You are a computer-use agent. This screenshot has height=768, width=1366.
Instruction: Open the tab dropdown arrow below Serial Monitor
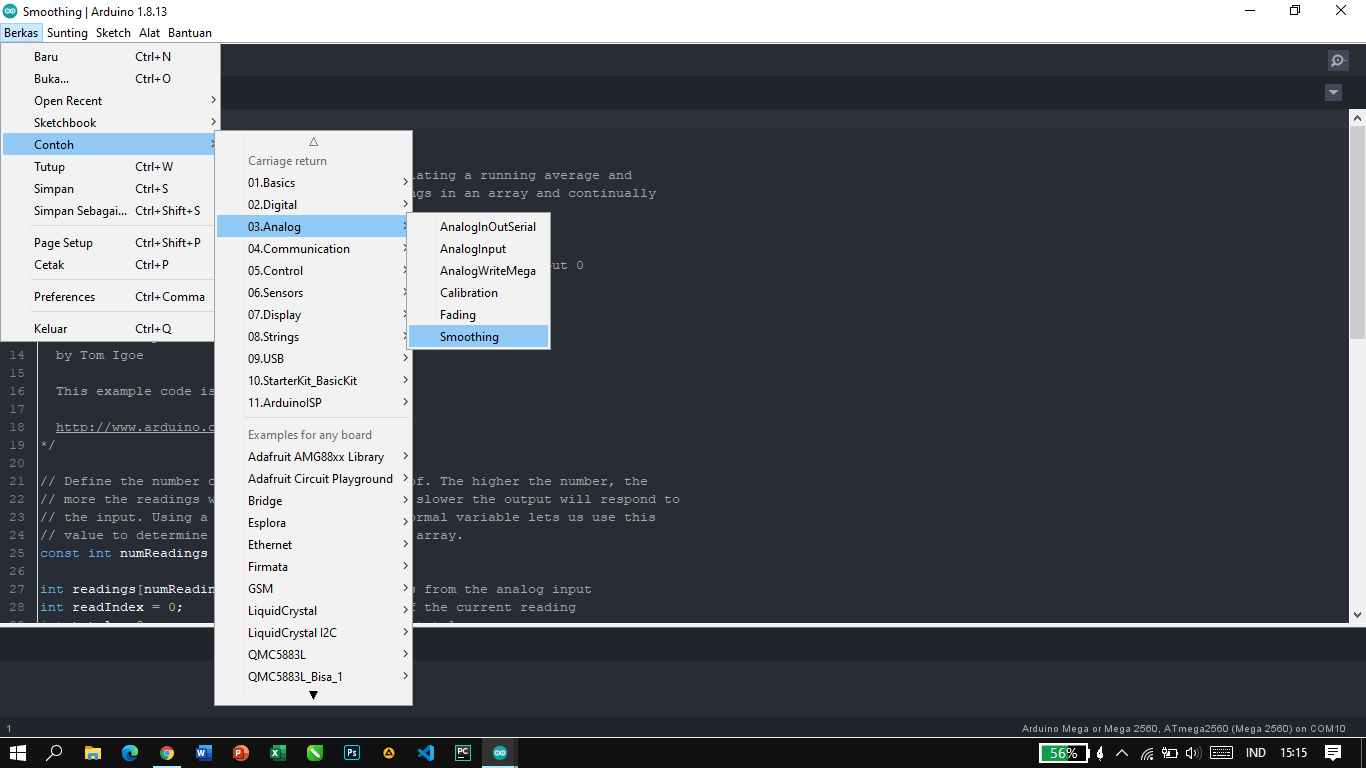pyautogui.click(x=1333, y=92)
